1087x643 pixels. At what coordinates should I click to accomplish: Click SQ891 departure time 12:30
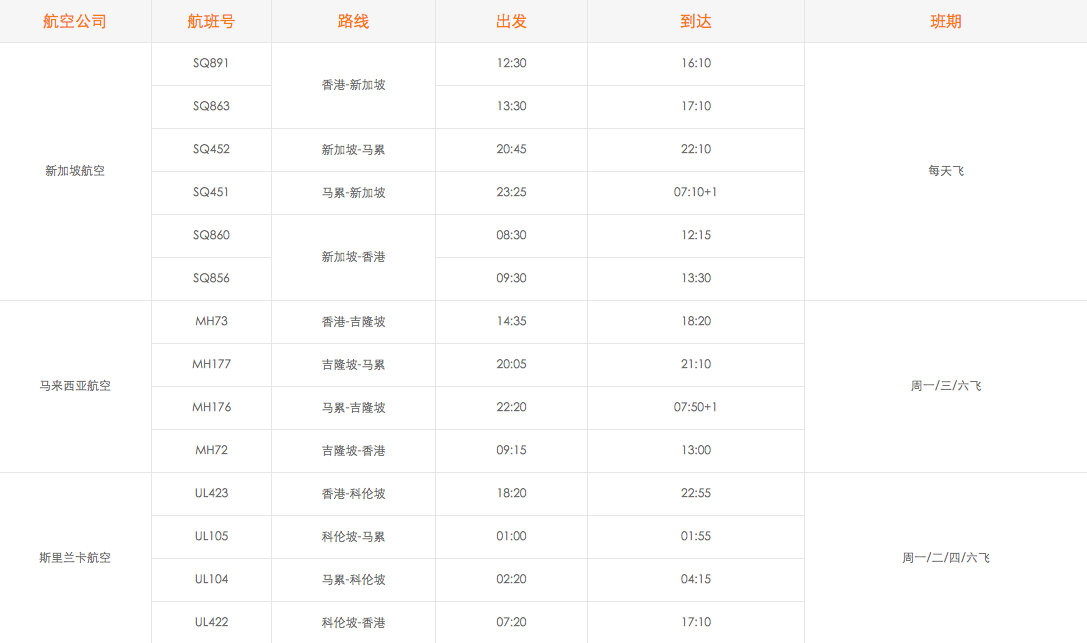(x=512, y=63)
